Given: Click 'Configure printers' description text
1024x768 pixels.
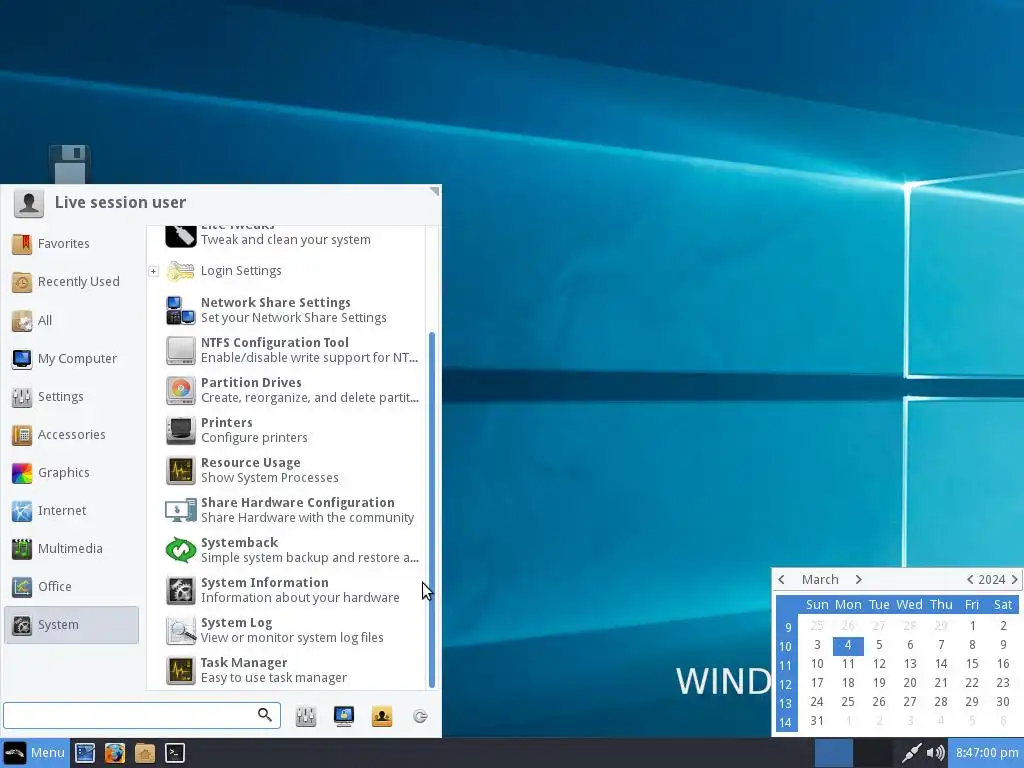Looking at the screenshot, I should pos(254,438).
